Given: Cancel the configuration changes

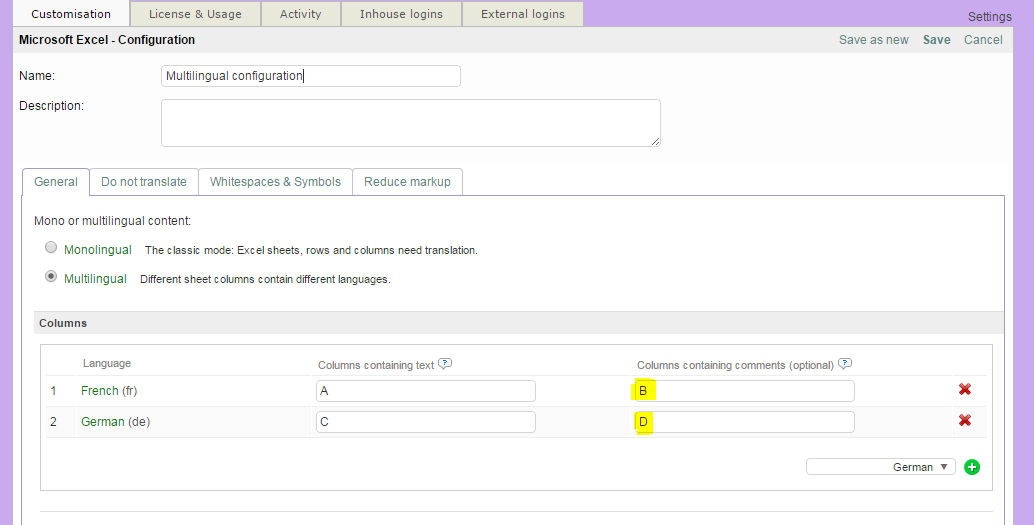Looking at the screenshot, I should coord(983,40).
